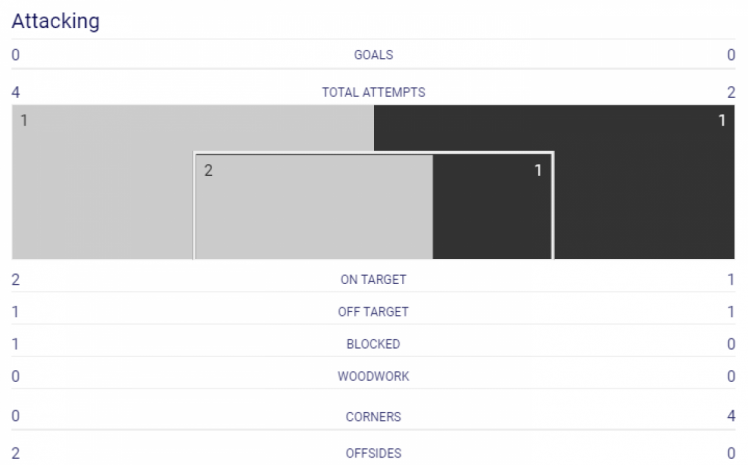748x465 pixels.
Task: Select the WOODWORK stat label
Action: tap(374, 376)
